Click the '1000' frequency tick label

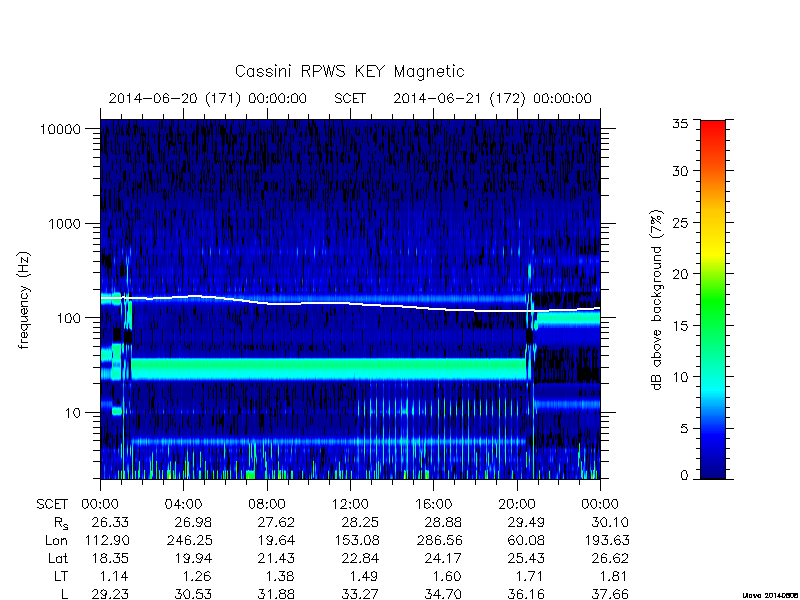click(65, 224)
